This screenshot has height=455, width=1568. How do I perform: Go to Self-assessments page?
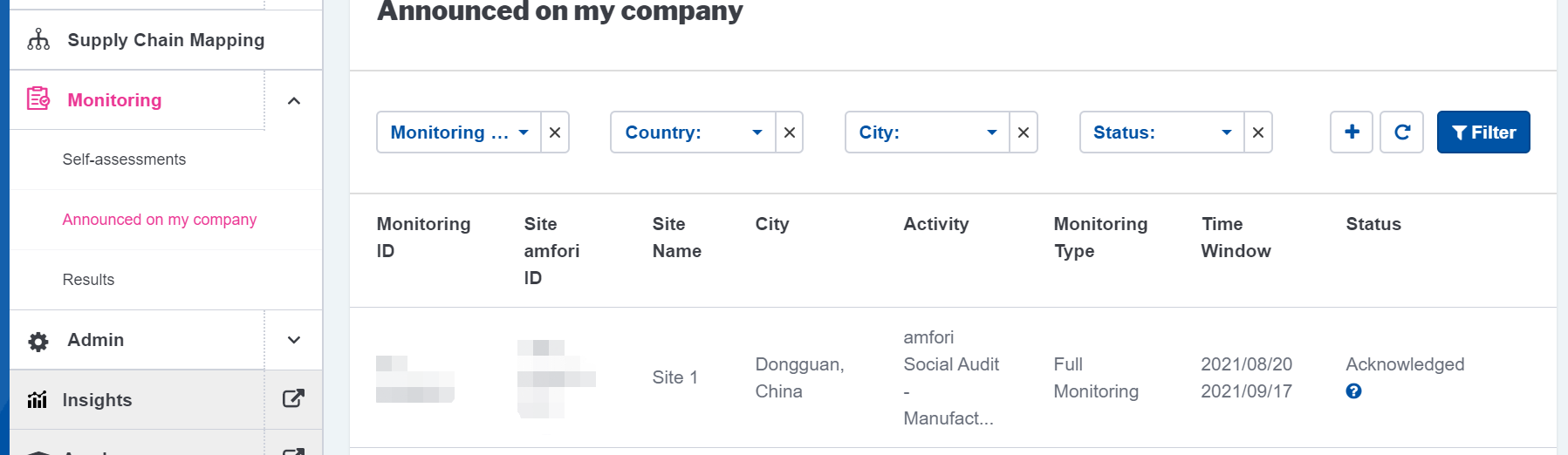(x=124, y=160)
